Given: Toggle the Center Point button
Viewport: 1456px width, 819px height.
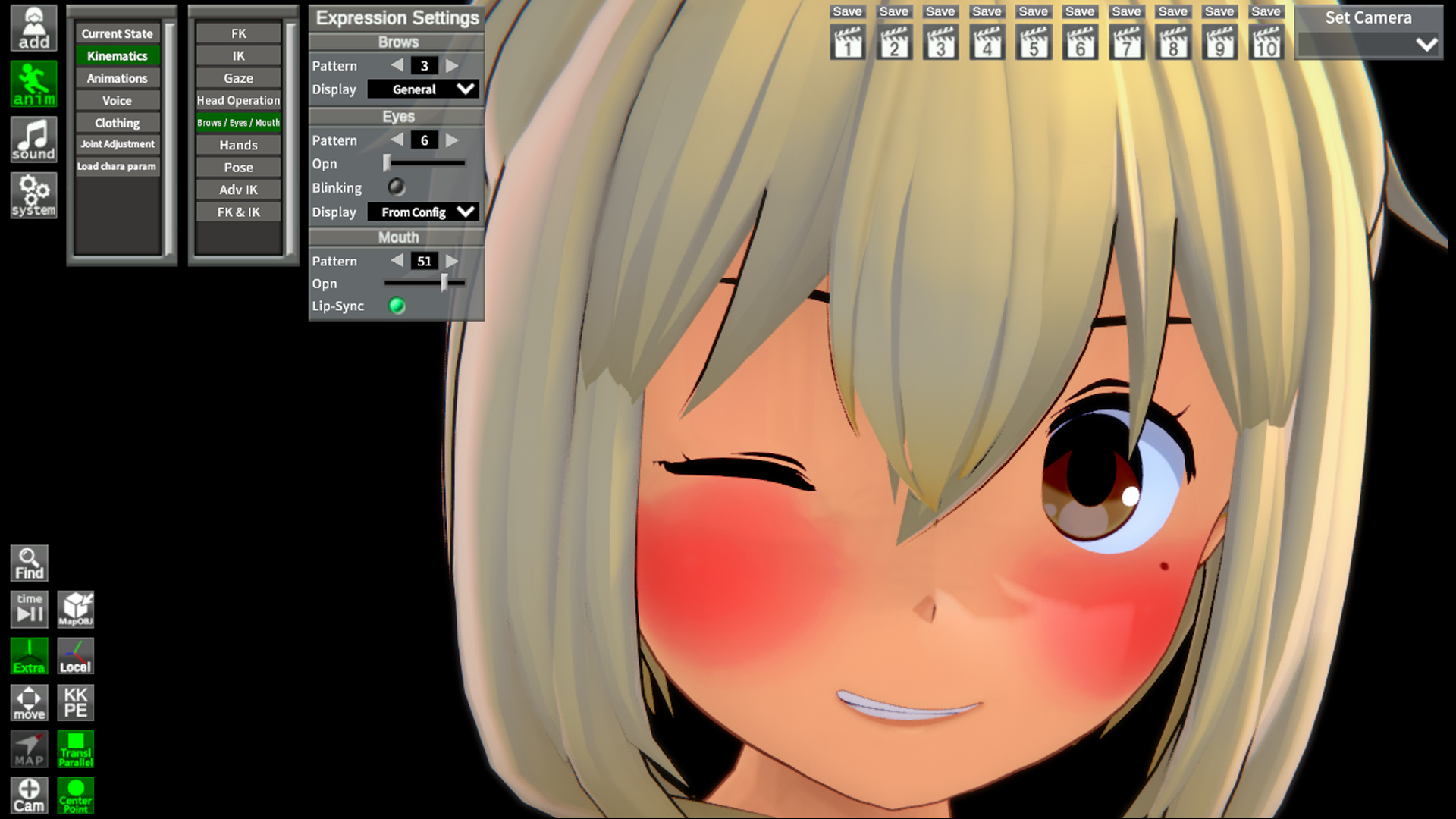Looking at the screenshot, I should tap(76, 795).
